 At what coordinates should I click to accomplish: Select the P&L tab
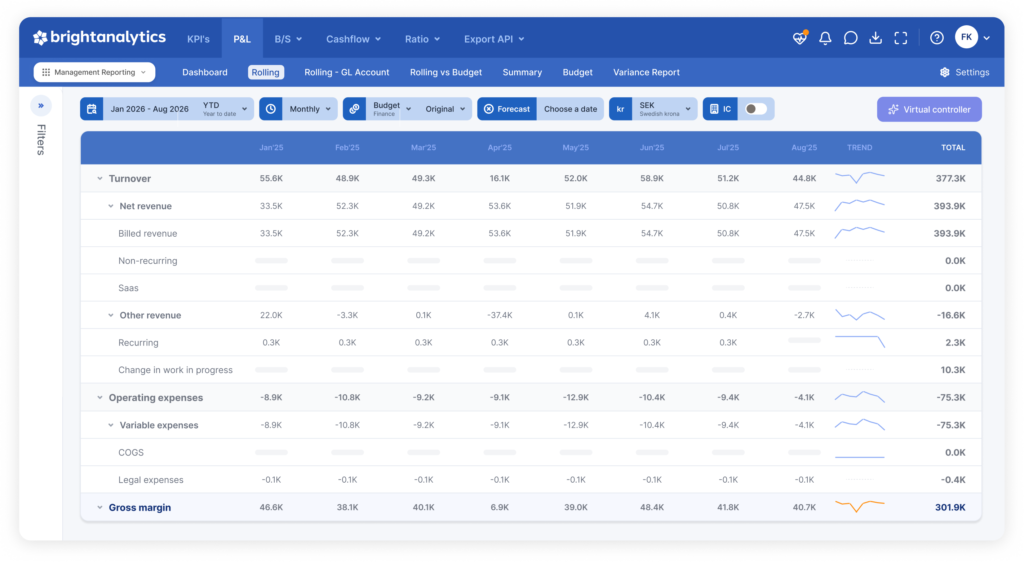(x=242, y=39)
